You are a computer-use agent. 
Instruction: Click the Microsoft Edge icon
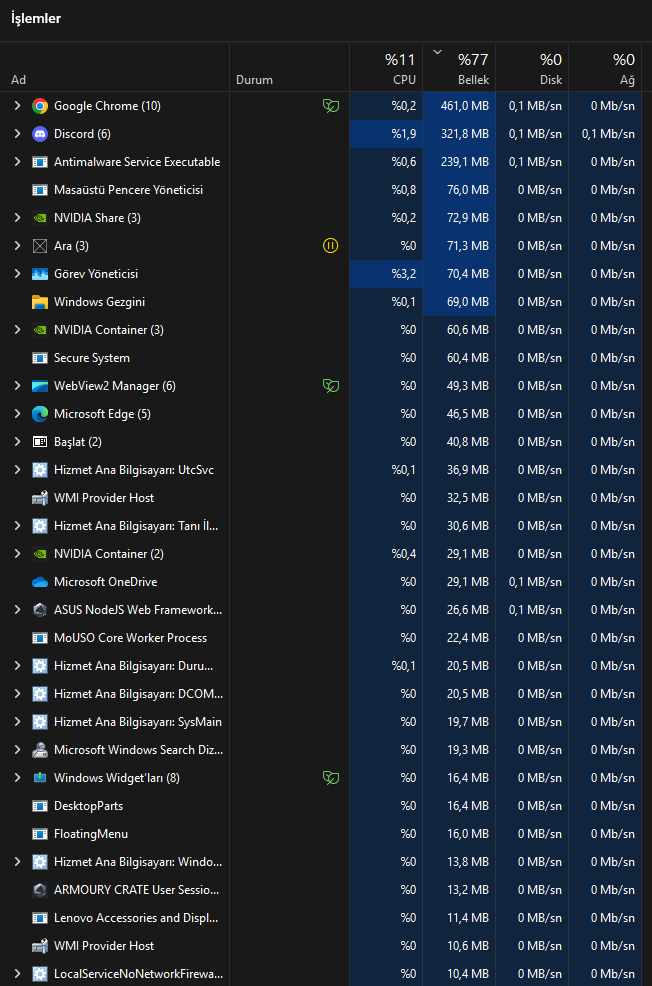(x=40, y=414)
